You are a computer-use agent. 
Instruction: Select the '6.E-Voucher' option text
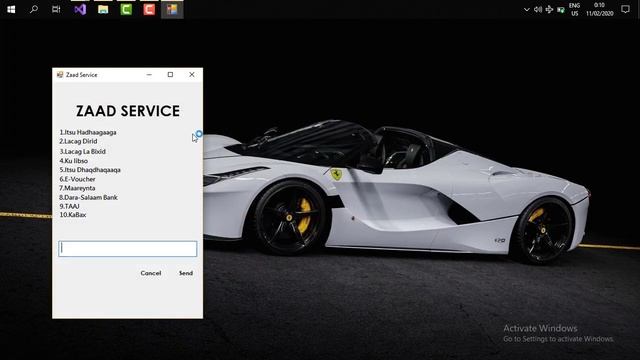[x=77, y=179]
